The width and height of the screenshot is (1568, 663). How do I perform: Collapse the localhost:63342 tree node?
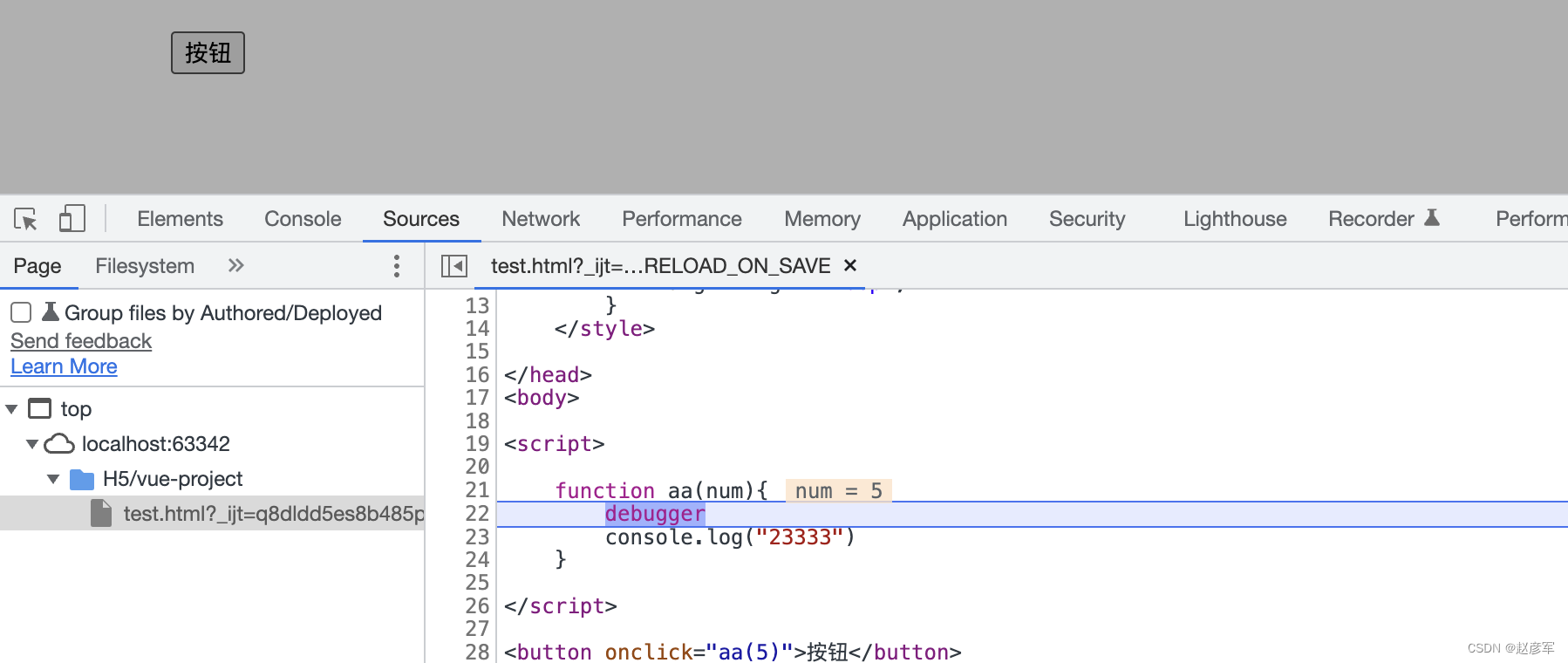click(32, 444)
